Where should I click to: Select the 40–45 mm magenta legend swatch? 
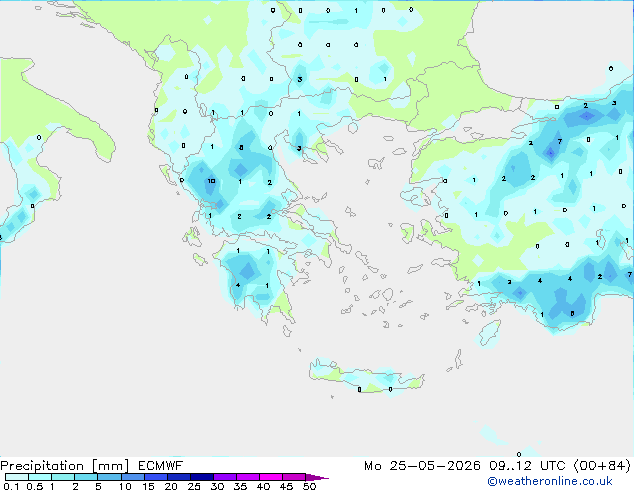pyautogui.click(x=271, y=477)
